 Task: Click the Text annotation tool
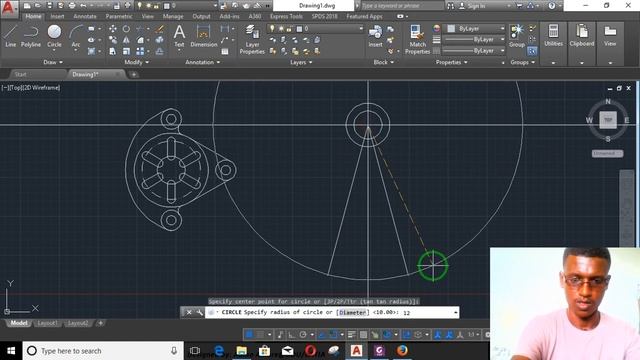click(179, 36)
